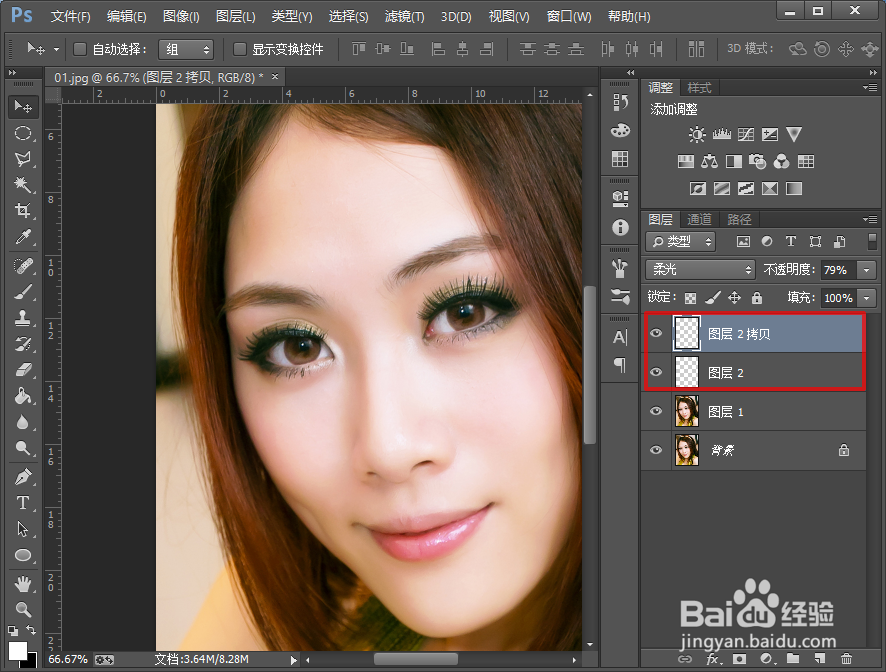
Task: Select the Hand tool
Action: point(23,583)
